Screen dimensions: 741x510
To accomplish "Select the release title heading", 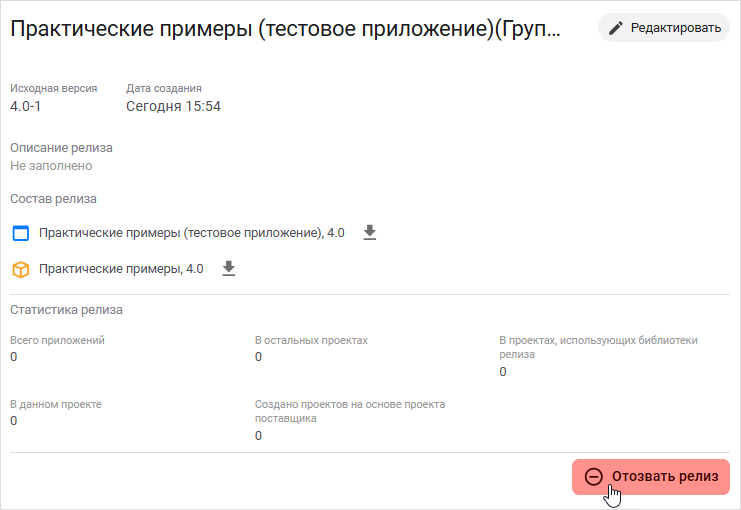I will (285, 29).
